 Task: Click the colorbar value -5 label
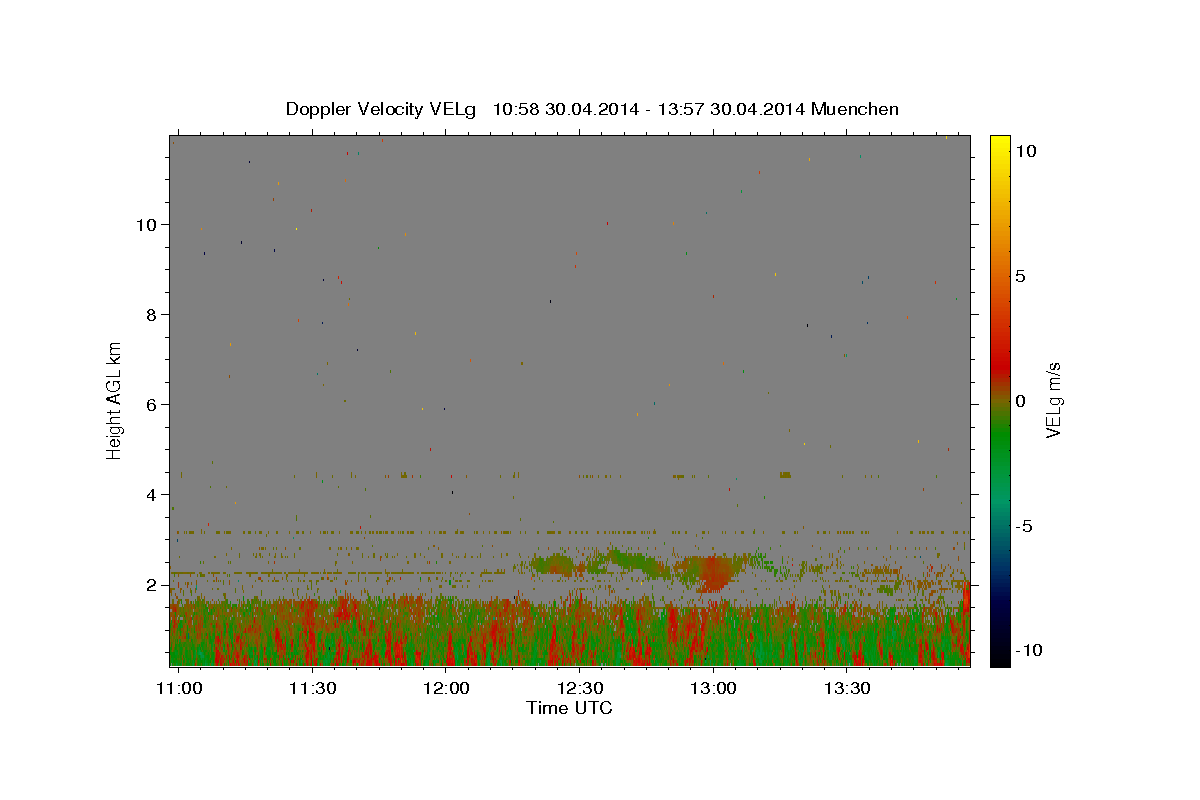click(x=1023, y=525)
